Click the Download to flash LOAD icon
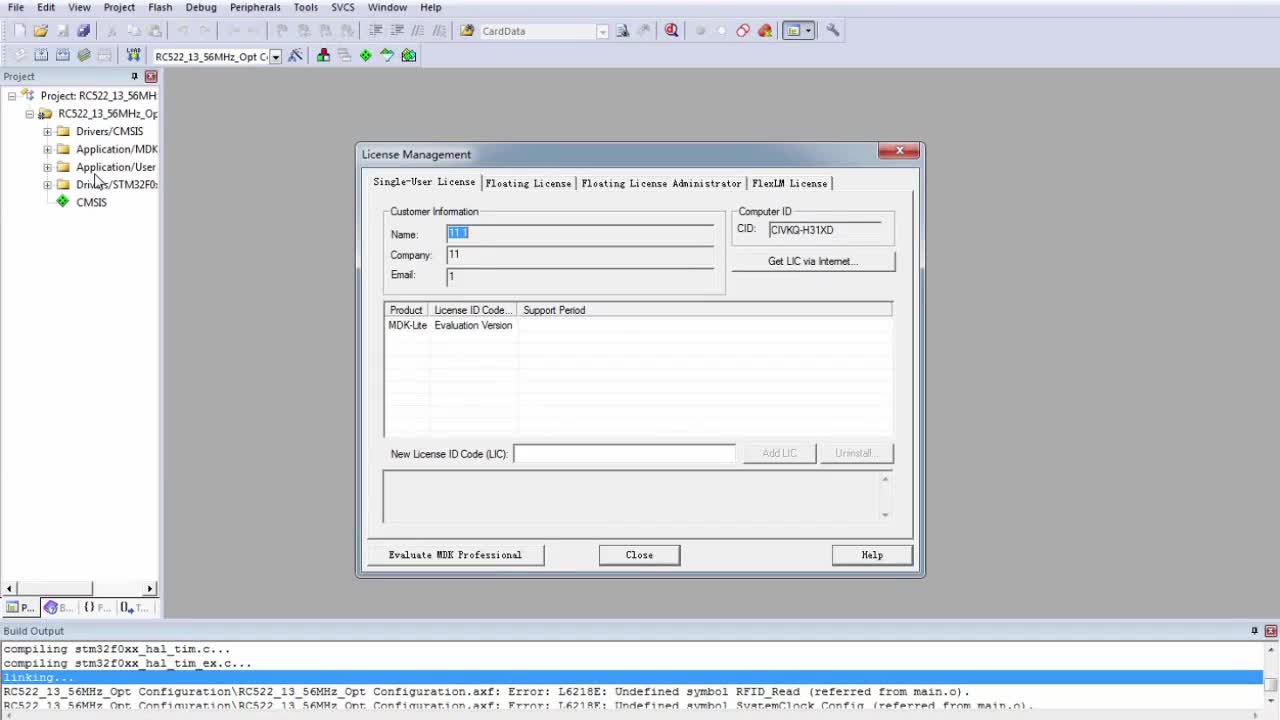This screenshot has width=1280, height=720. [133, 56]
